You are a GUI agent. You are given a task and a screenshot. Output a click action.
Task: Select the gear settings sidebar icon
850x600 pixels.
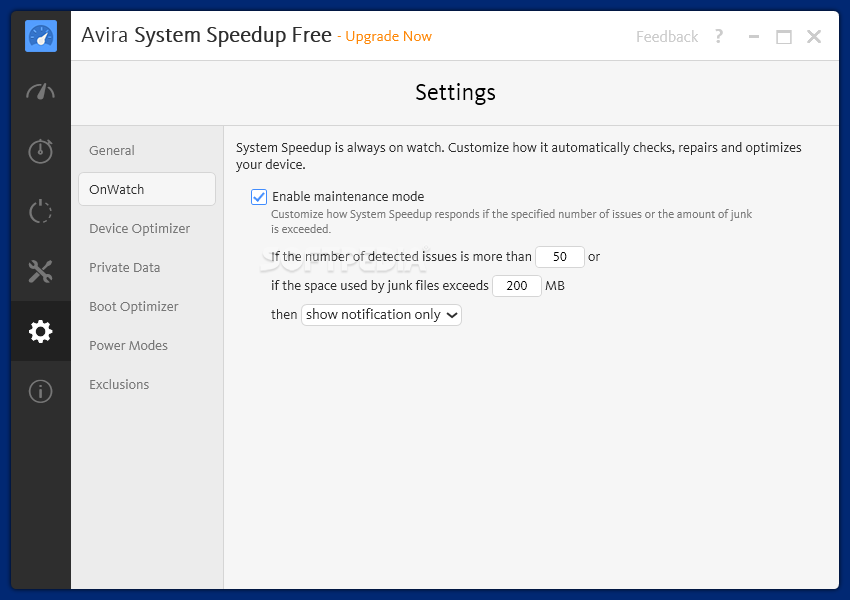[x=41, y=331]
